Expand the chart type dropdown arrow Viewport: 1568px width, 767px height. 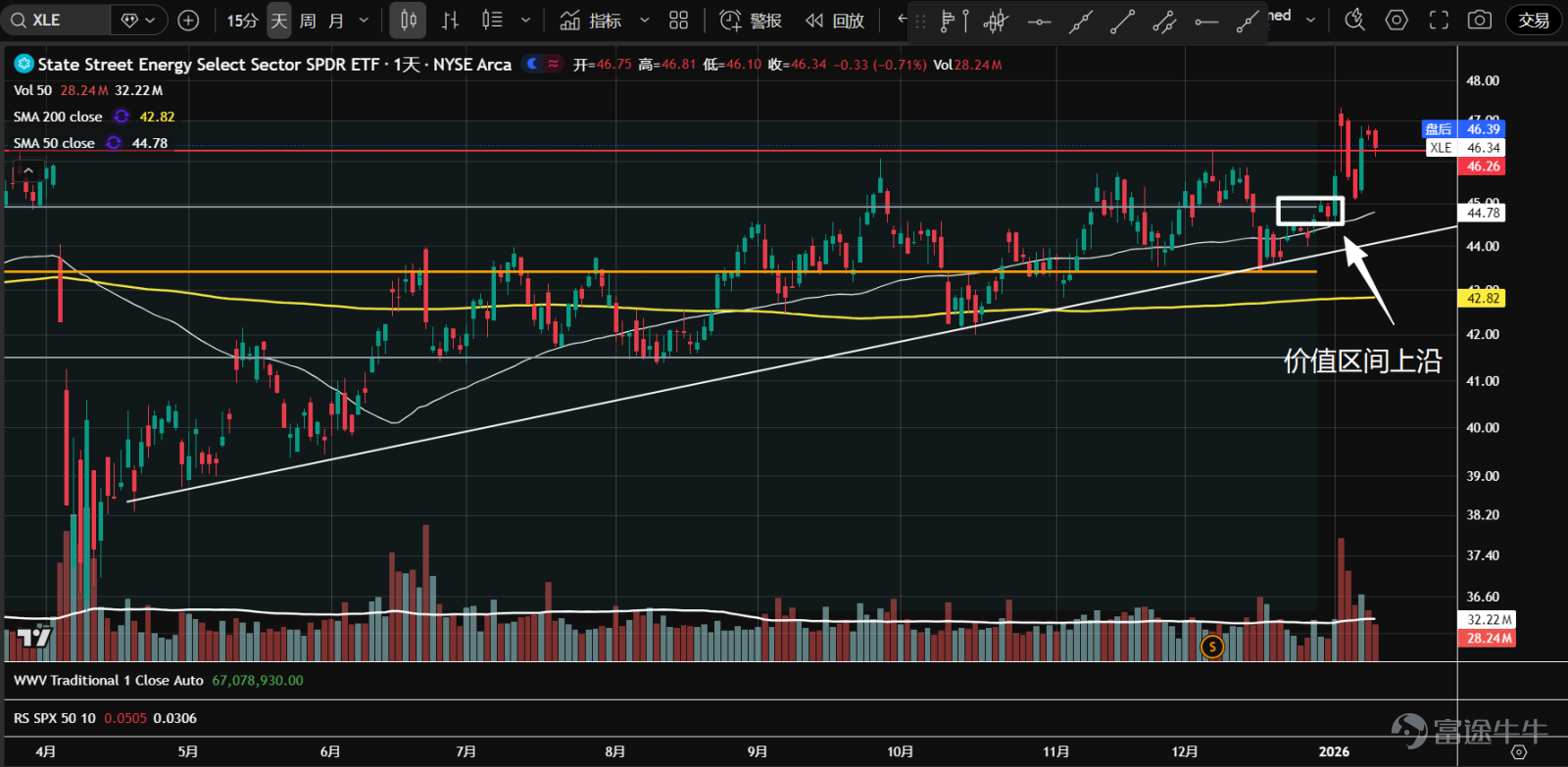[525, 20]
